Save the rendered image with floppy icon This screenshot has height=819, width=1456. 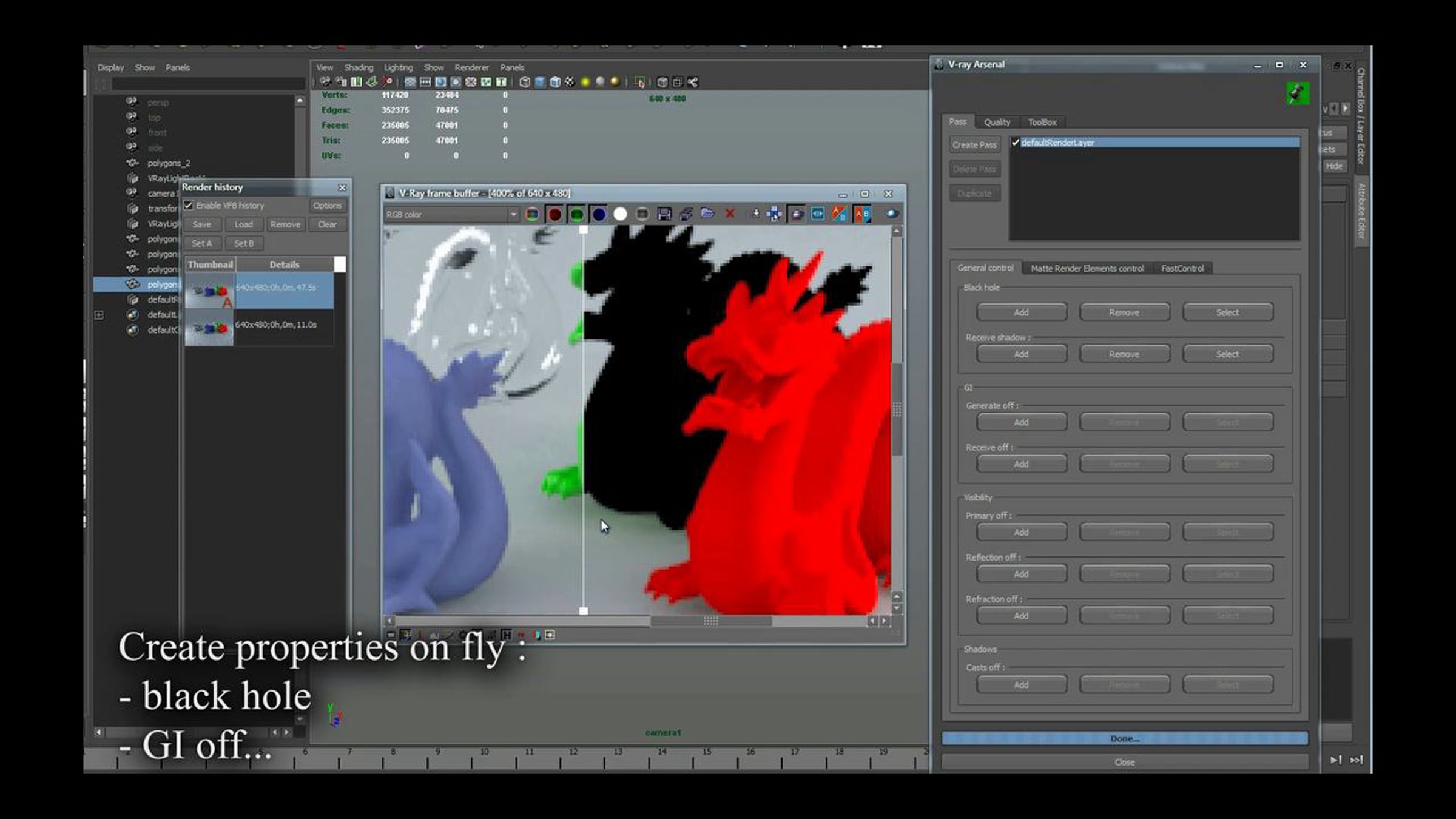664,214
